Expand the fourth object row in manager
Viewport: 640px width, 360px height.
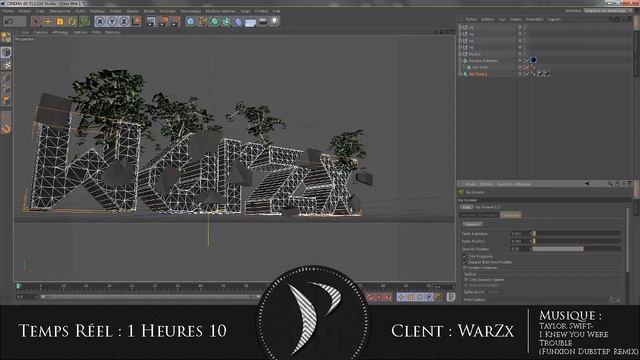click(x=460, y=47)
